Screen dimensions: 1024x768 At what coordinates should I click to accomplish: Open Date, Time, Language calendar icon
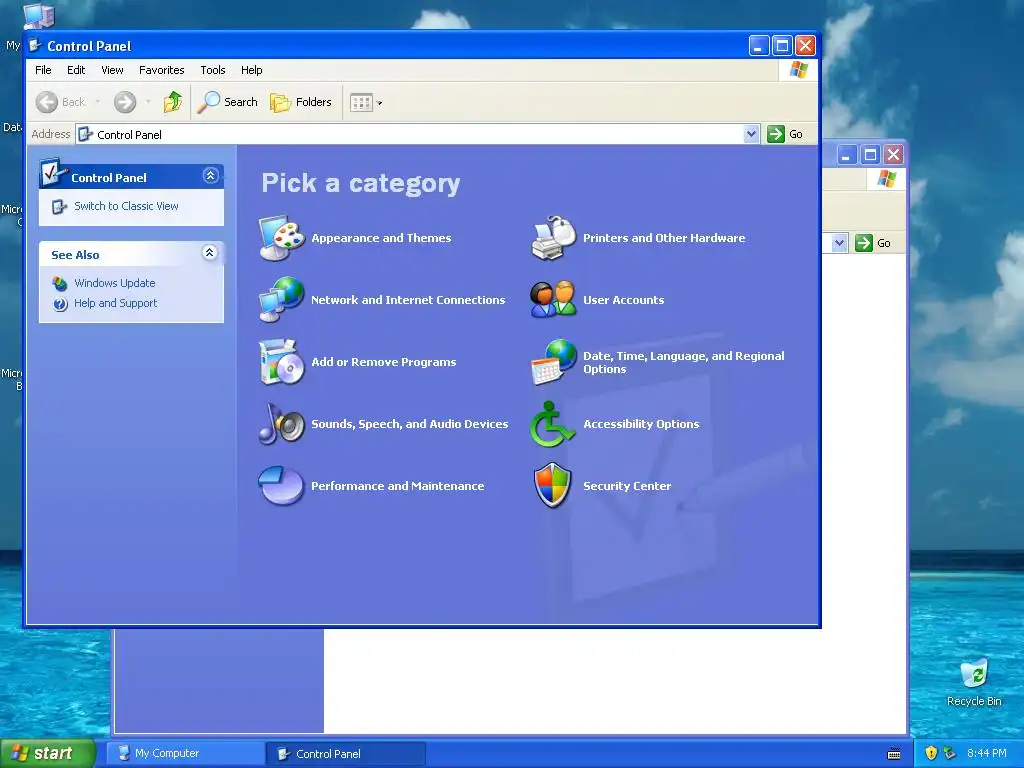coord(554,361)
